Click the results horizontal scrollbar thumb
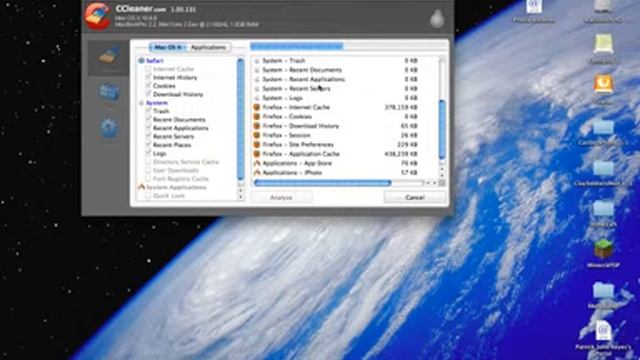 322,183
